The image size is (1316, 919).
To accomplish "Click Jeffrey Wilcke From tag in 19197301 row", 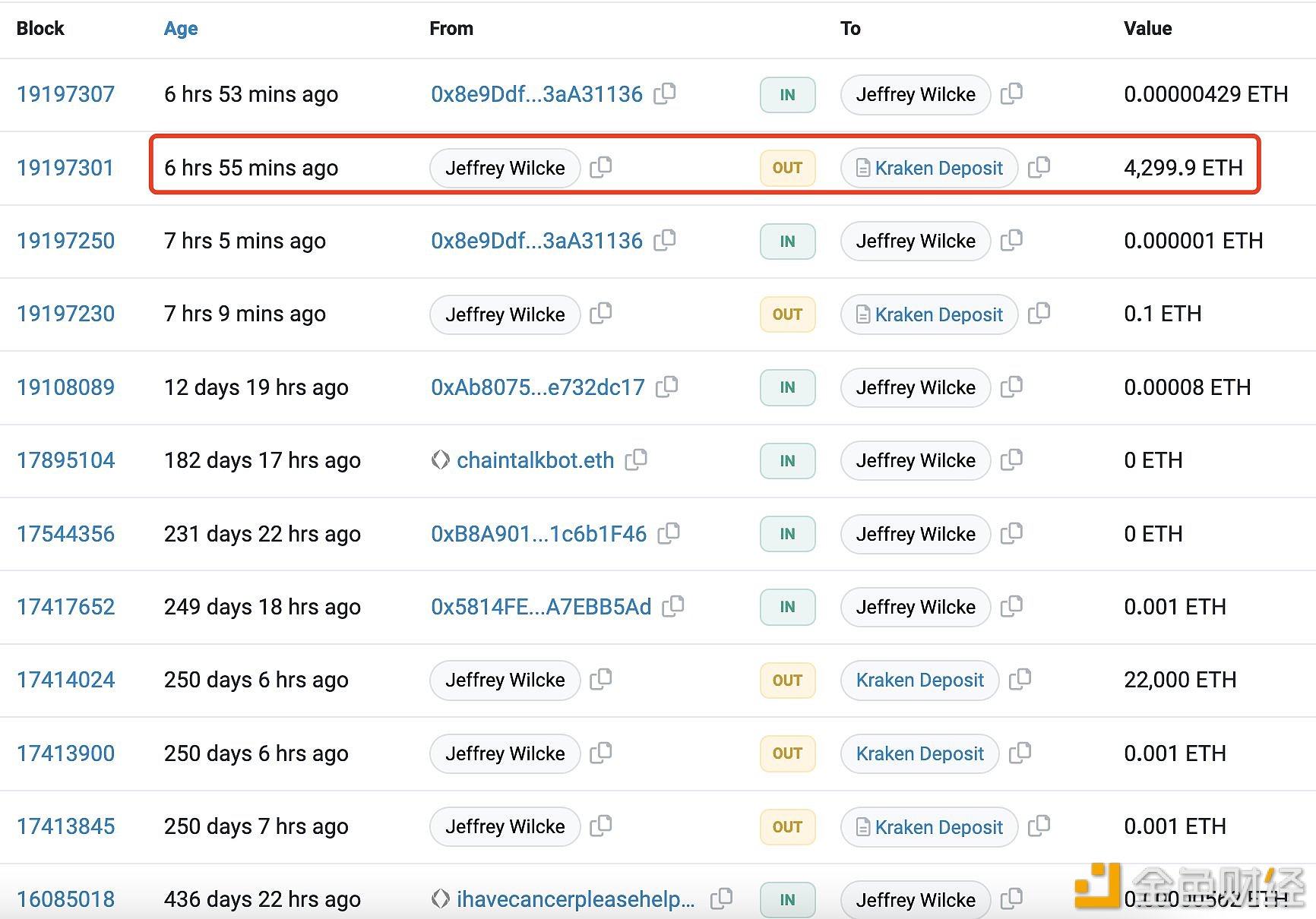I will [x=505, y=168].
